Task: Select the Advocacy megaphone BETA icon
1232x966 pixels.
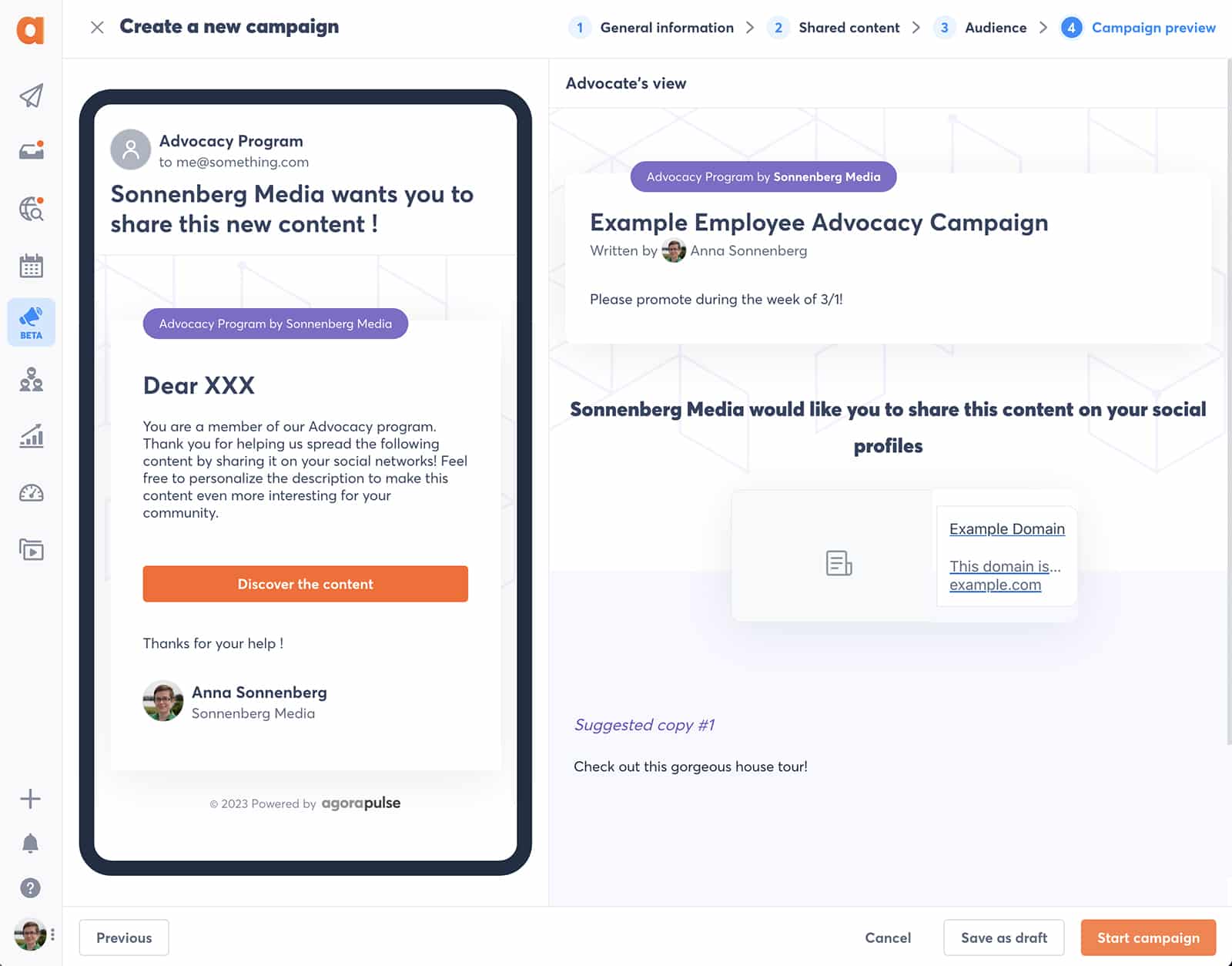Action: pos(31,321)
